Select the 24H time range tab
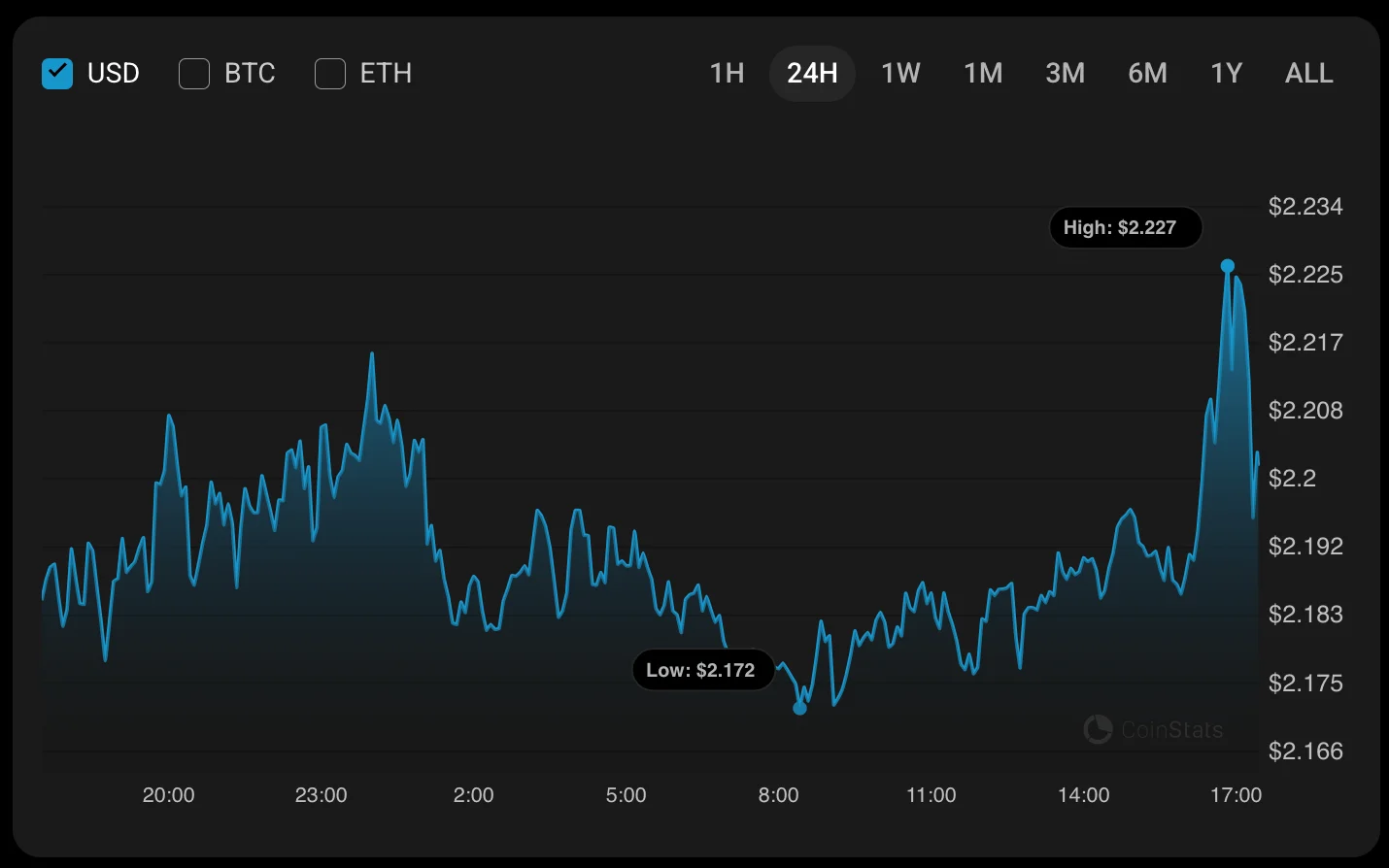This screenshot has width=1389, height=868. pyautogui.click(x=812, y=74)
